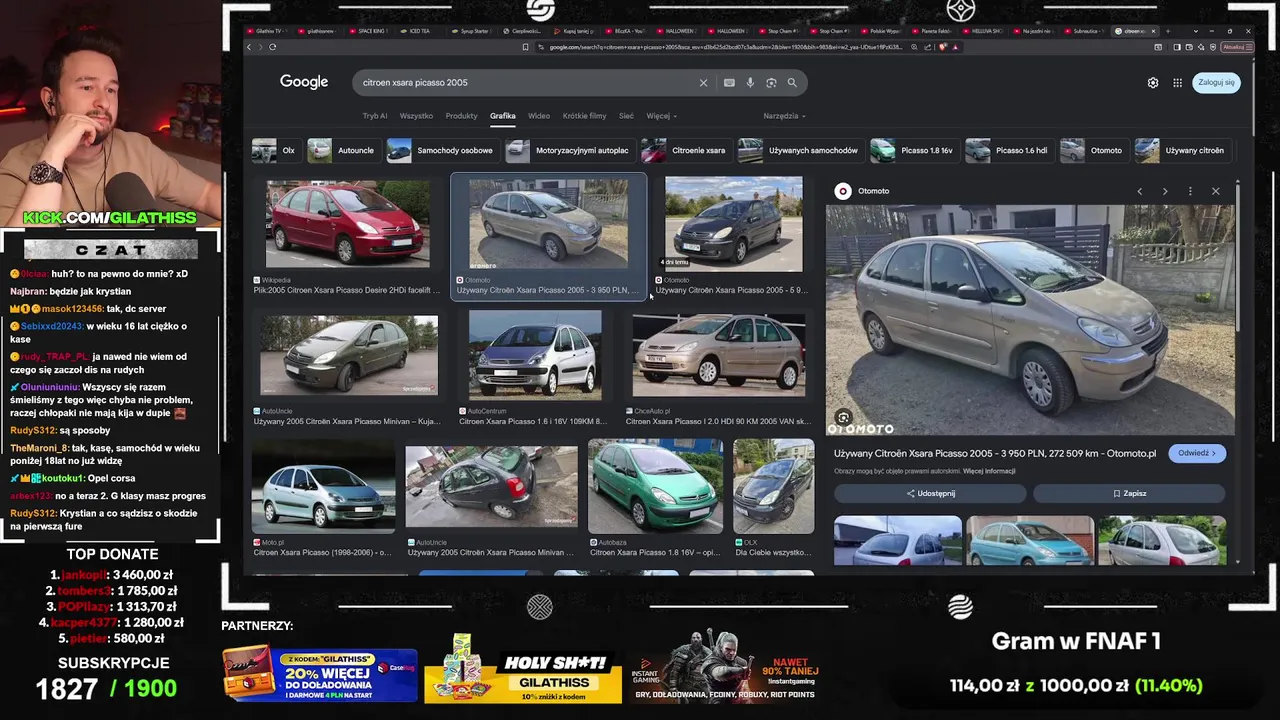Click the Otomoto source favicon in panel
Viewport: 1280px width, 720px height.
843,191
